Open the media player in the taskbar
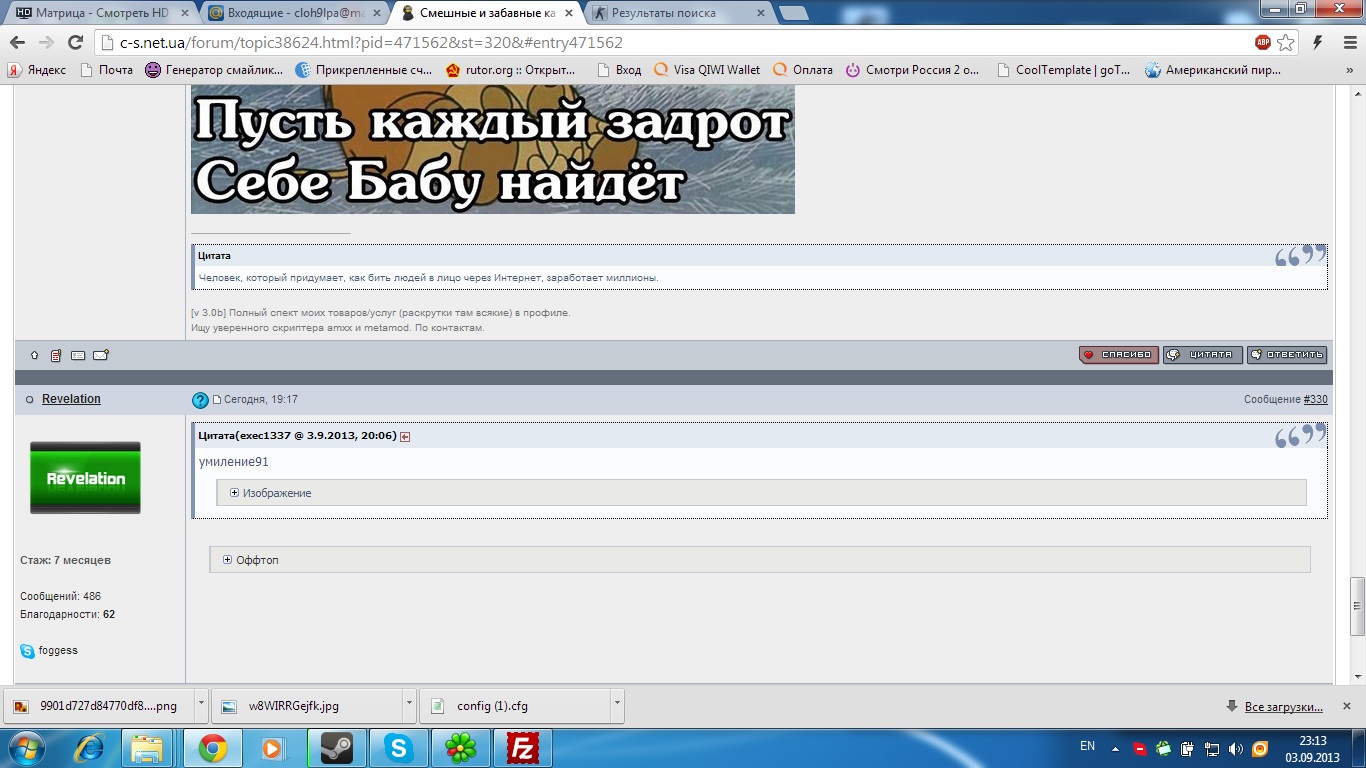Image resolution: width=1366 pixels, height=768 pixels. (273, 748)
